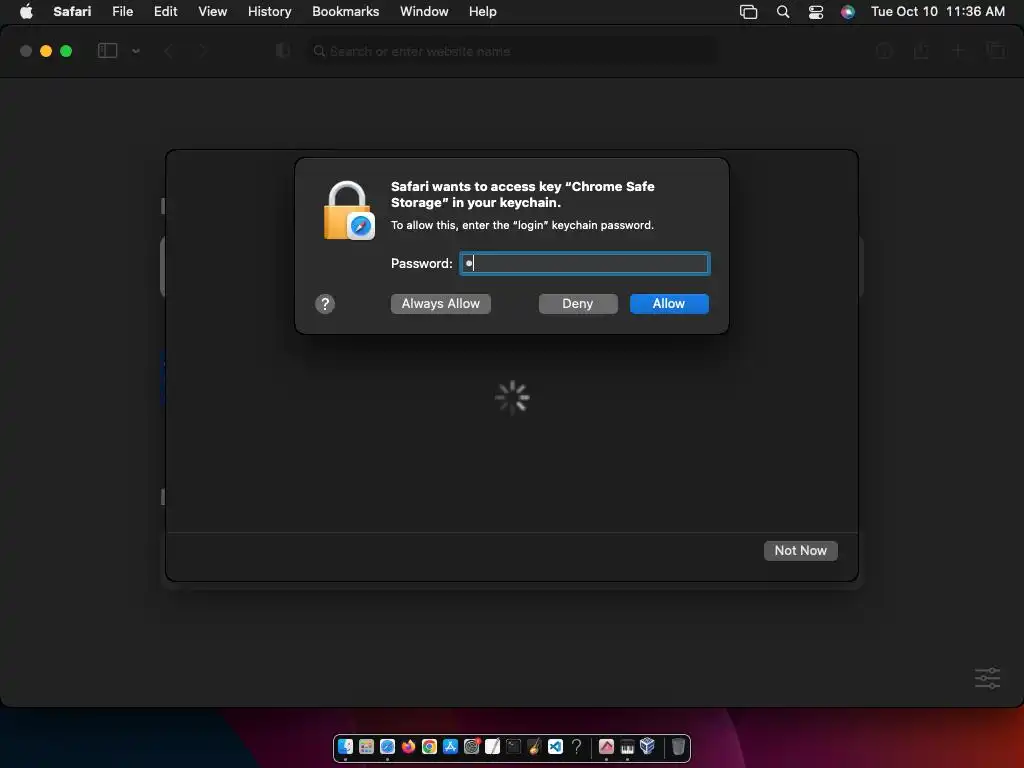The width and height of the screenshot is (1024, 768).
Task: Open the Safari application menu
Action: coord(72,11)
